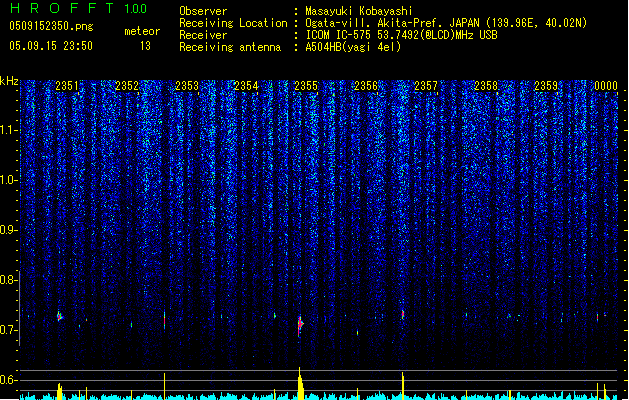The image size is (629, 400).
Task: Click the 0509152350.png filename
Action: tap(51, 26)
